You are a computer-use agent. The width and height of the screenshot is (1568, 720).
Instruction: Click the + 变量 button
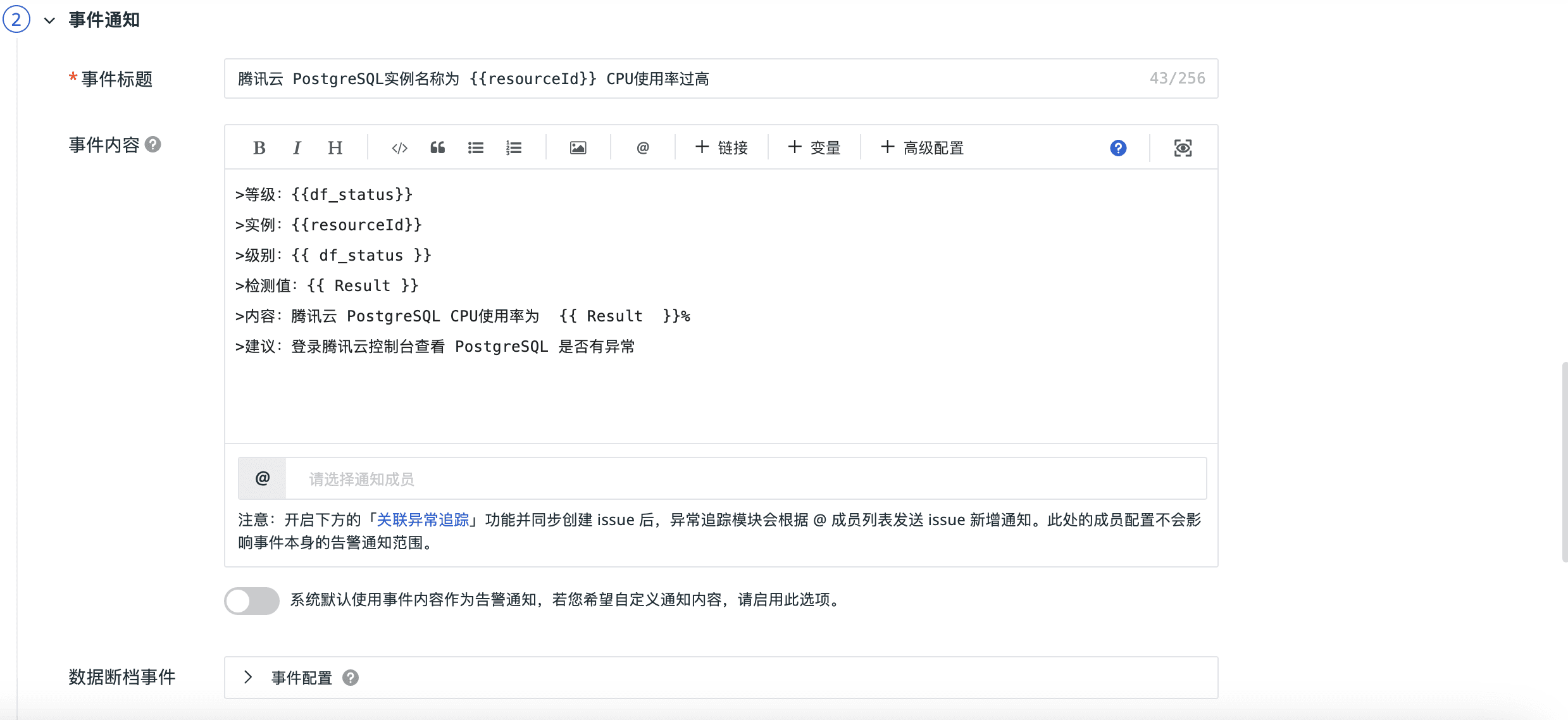click(814, 148)
